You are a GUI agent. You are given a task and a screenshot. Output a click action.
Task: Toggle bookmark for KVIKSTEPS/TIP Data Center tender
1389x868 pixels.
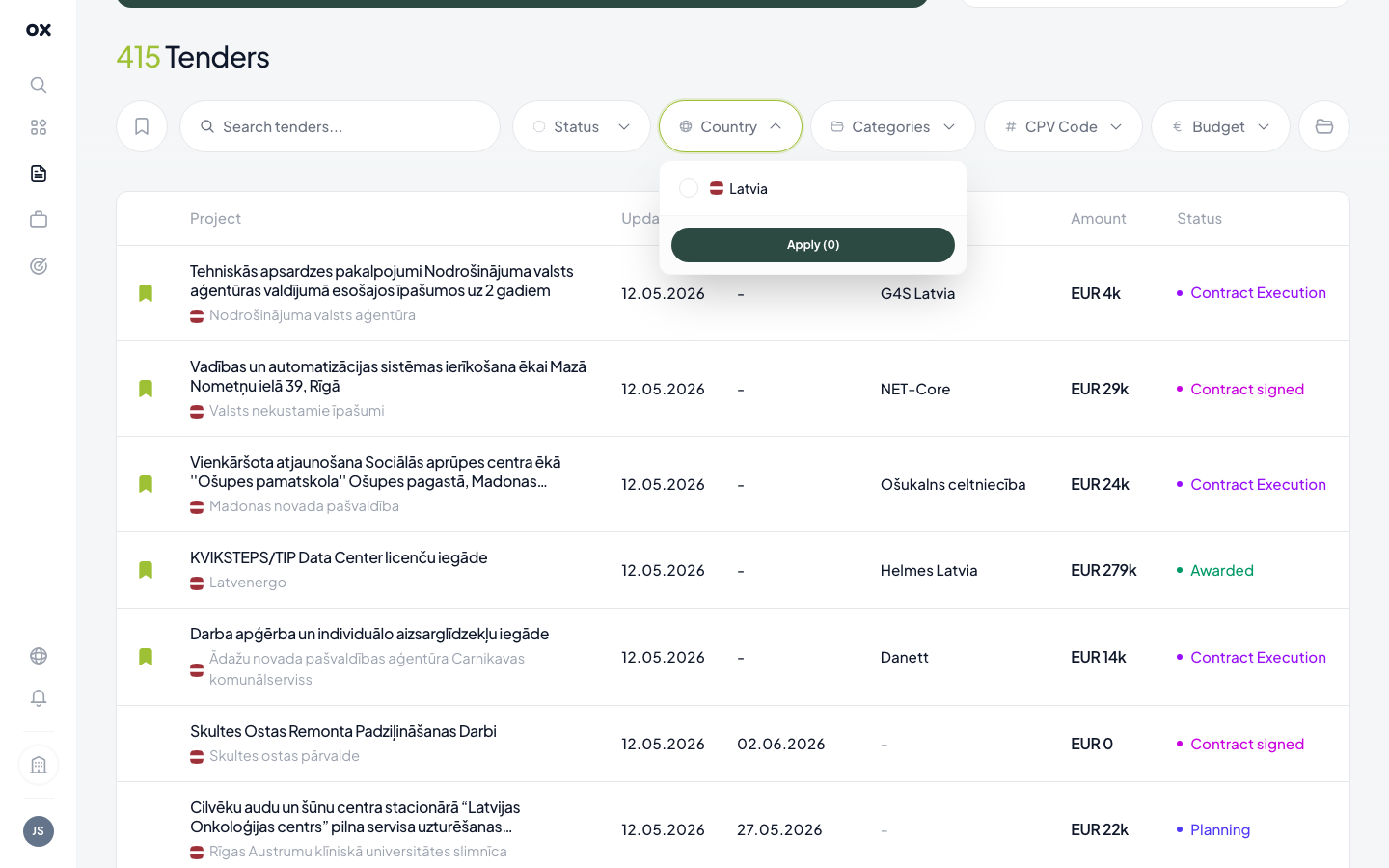pyautogui.click(x=146, y=570)
